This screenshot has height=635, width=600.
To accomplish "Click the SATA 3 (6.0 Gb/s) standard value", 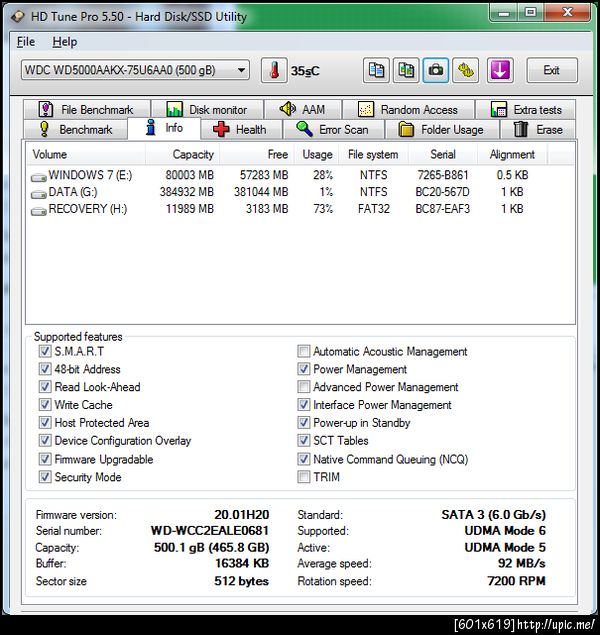I will 494,514.
